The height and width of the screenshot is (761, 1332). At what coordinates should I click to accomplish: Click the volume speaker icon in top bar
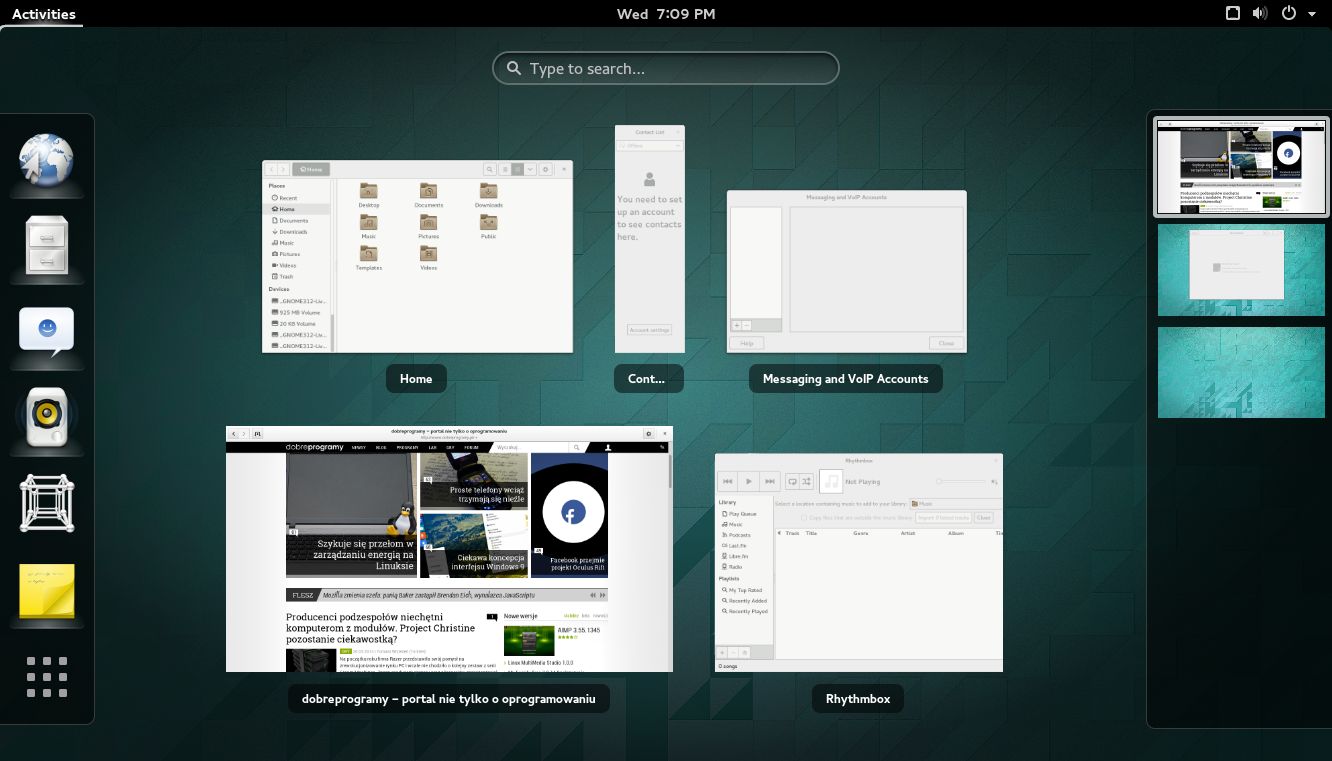[1260, 14]
